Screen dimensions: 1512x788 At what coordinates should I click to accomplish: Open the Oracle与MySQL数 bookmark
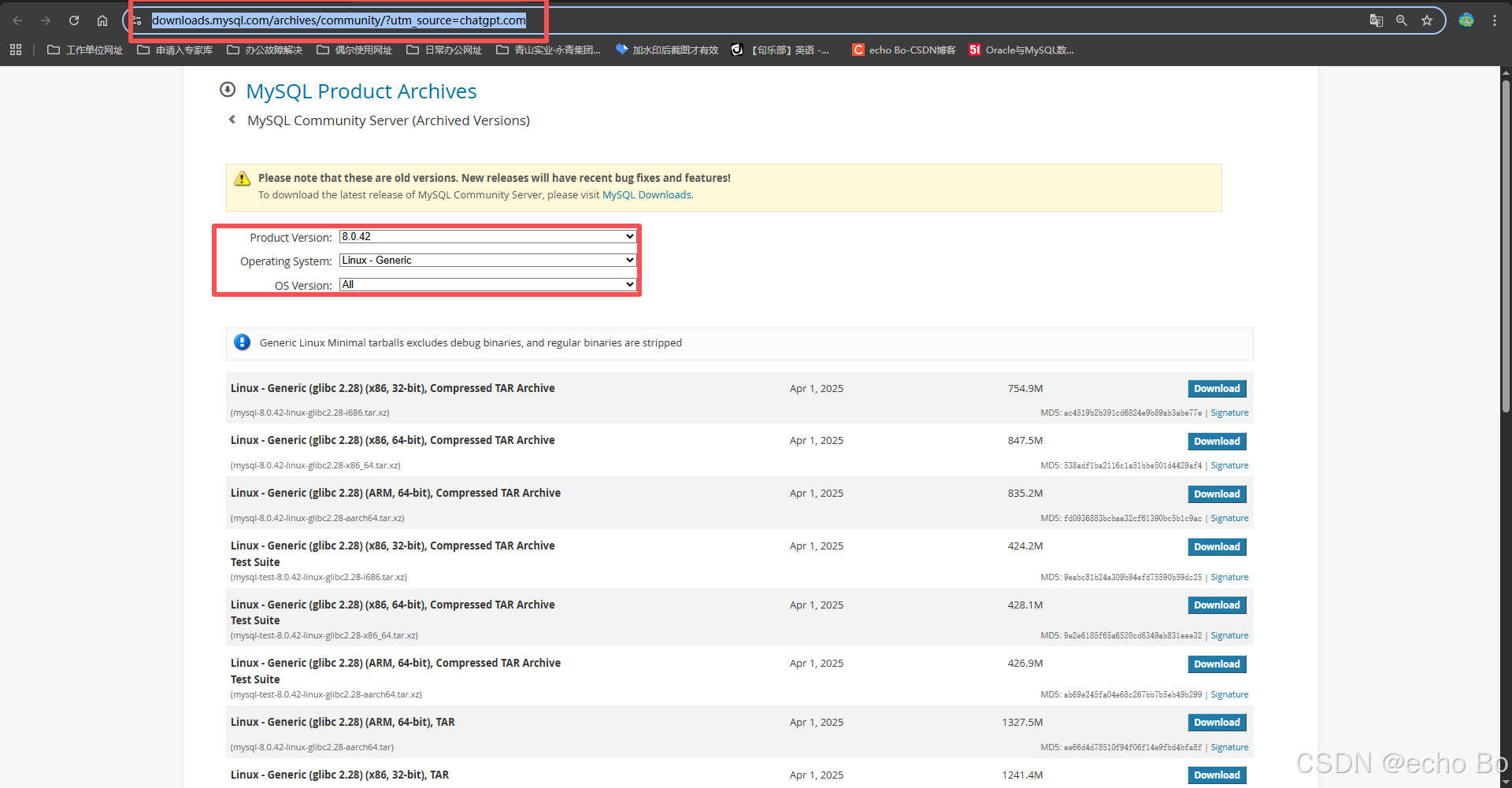1021,50
